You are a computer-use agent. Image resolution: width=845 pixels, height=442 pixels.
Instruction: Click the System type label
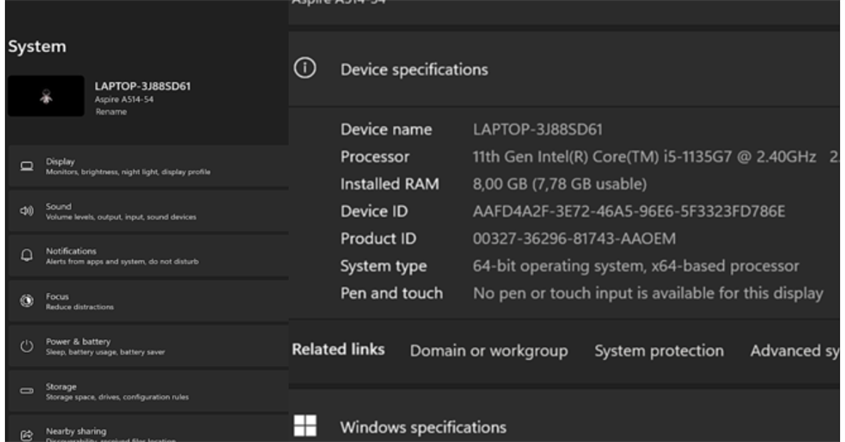(383, 266)
